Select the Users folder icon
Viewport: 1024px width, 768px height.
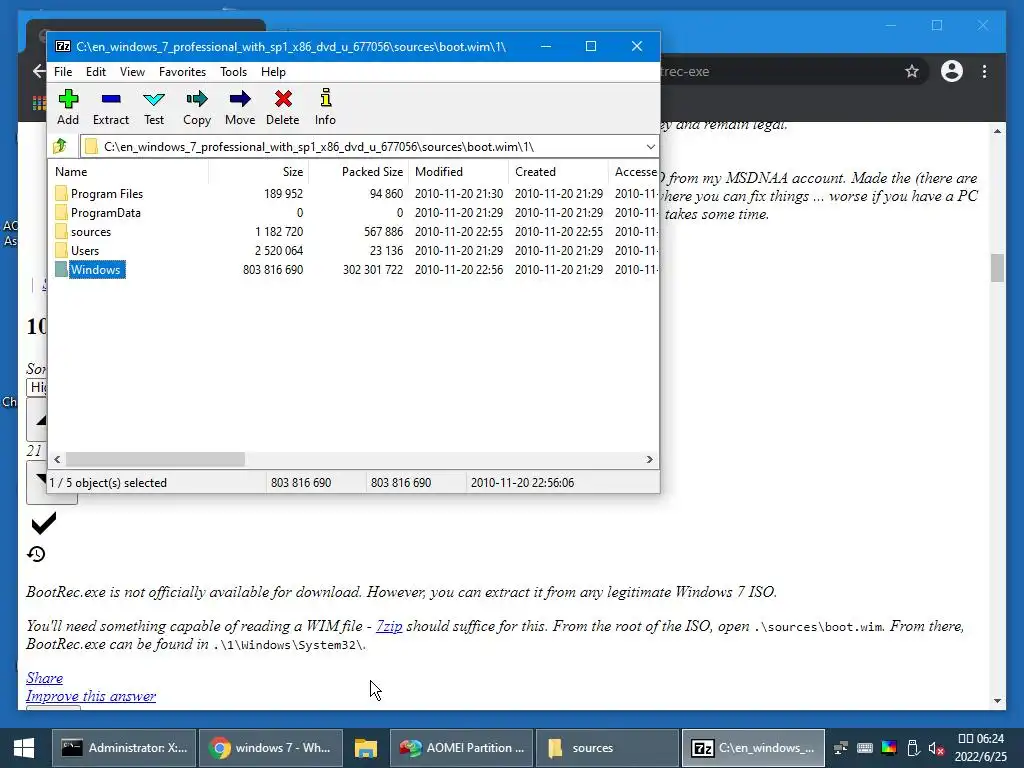tap(61, 250)
